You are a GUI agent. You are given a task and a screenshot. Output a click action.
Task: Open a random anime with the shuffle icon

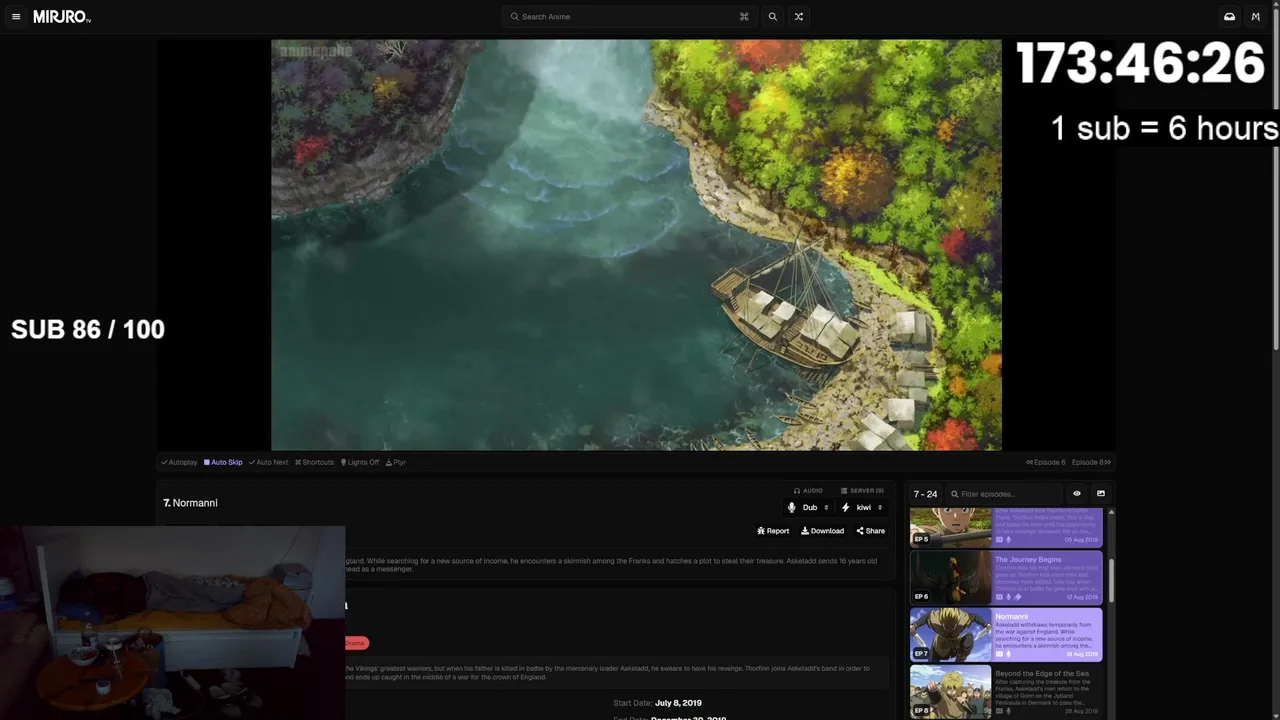798,17
